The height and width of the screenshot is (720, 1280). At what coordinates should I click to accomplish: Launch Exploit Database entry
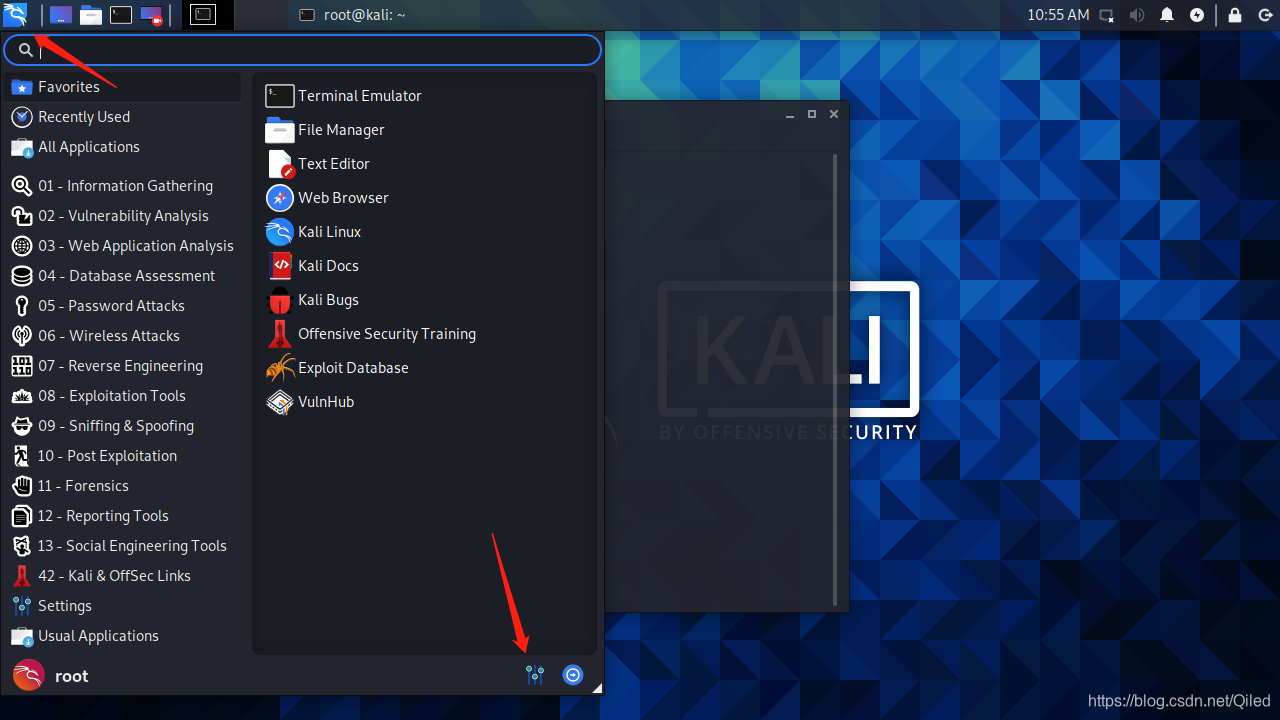point(337,368)
